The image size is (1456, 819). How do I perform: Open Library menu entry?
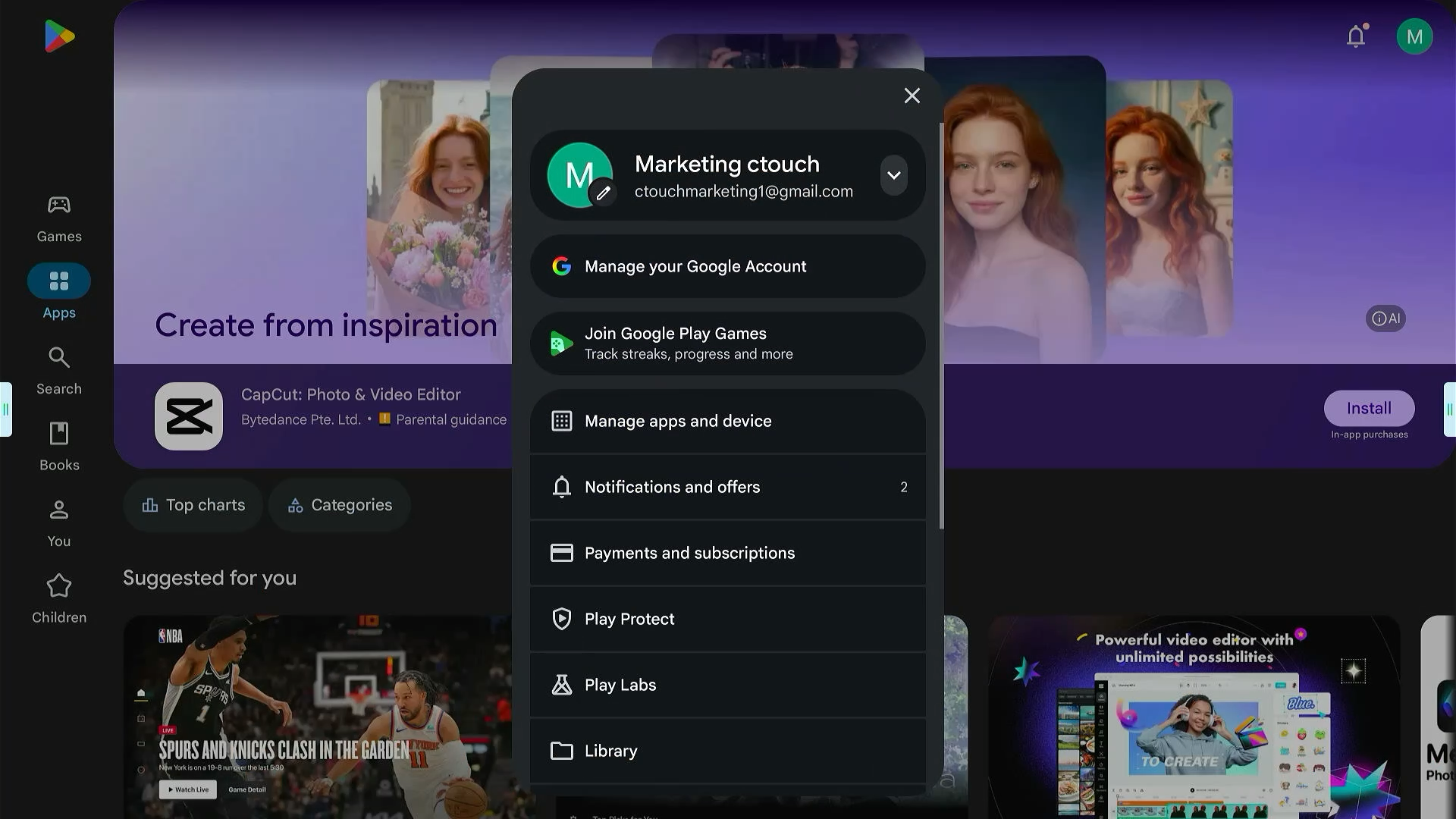(727, 751)
